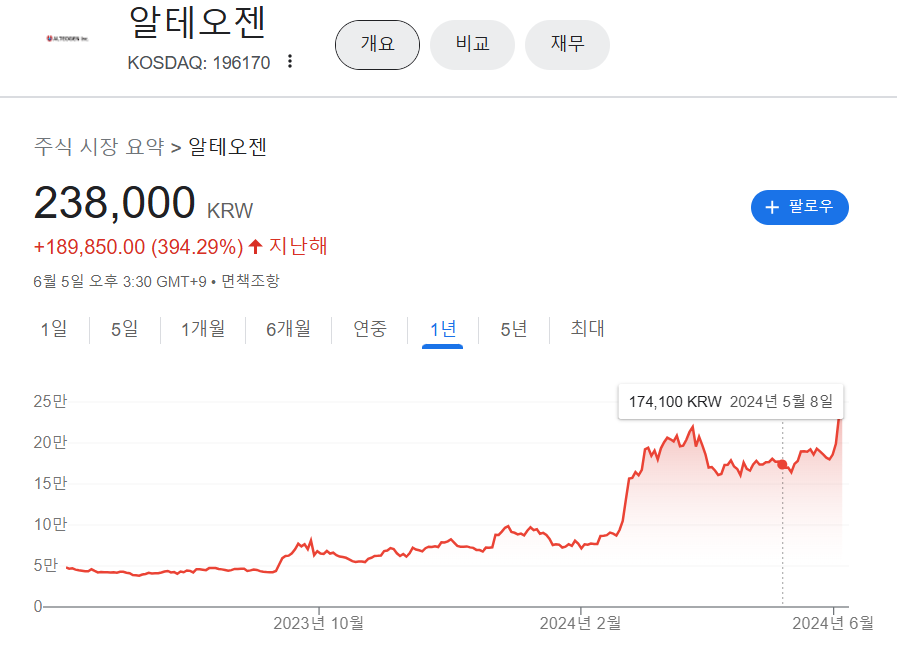This screenshot has width=897, height=646.
Task: Open the 주식 시장 요약 breadcrumb link
Action: [99, 148]
